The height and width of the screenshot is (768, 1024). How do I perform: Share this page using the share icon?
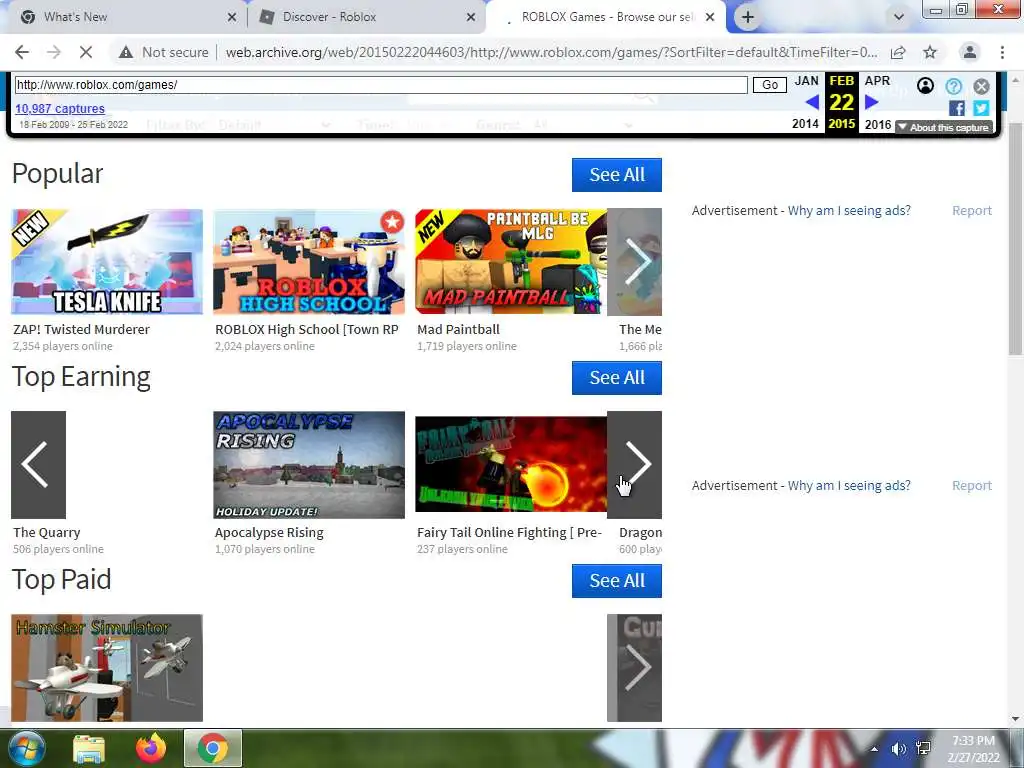pyautogui.click(x=898, y=52)
